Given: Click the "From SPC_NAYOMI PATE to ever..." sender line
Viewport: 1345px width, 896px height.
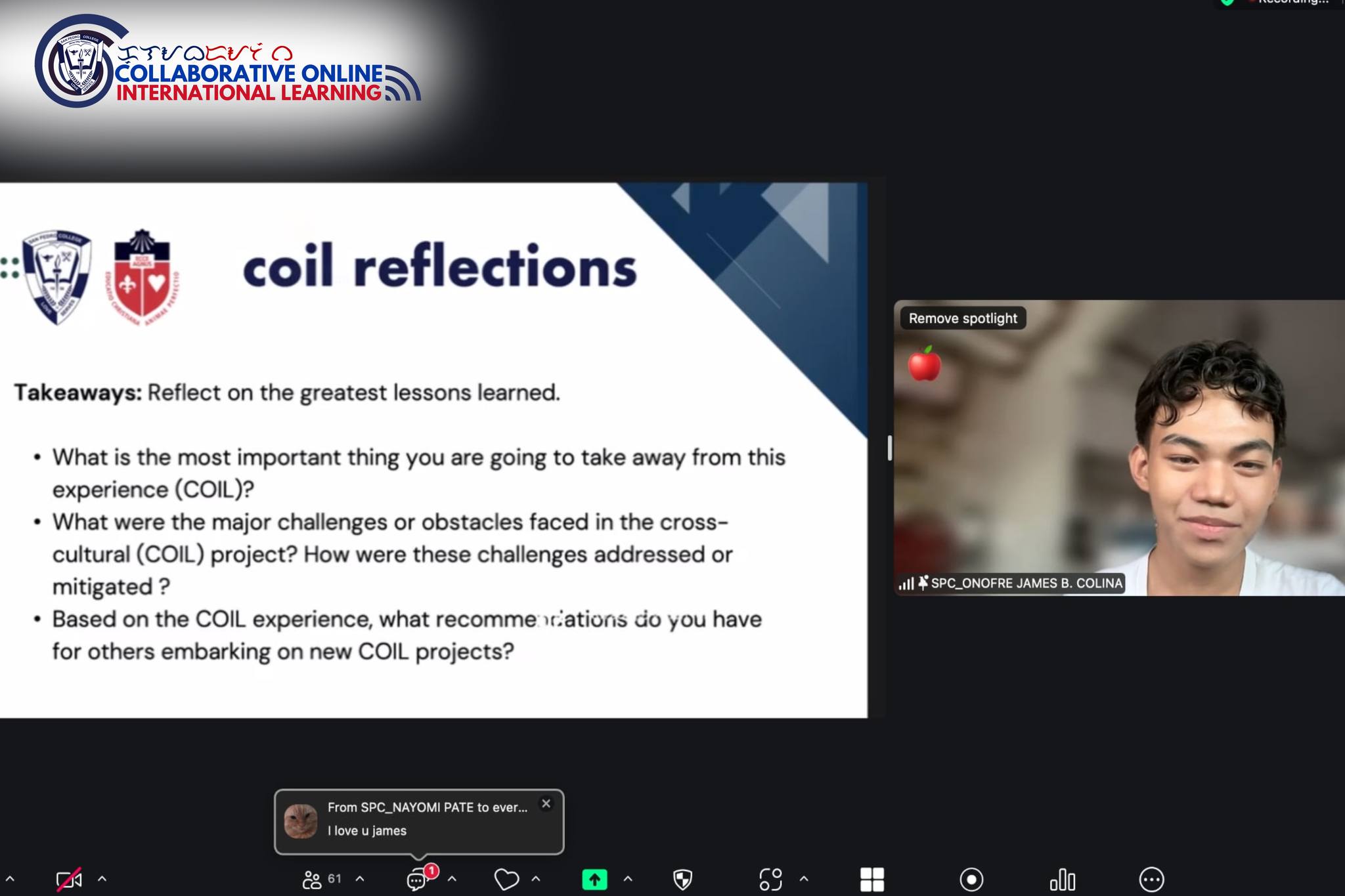Looking at the screenshot, I should point(428,807).
